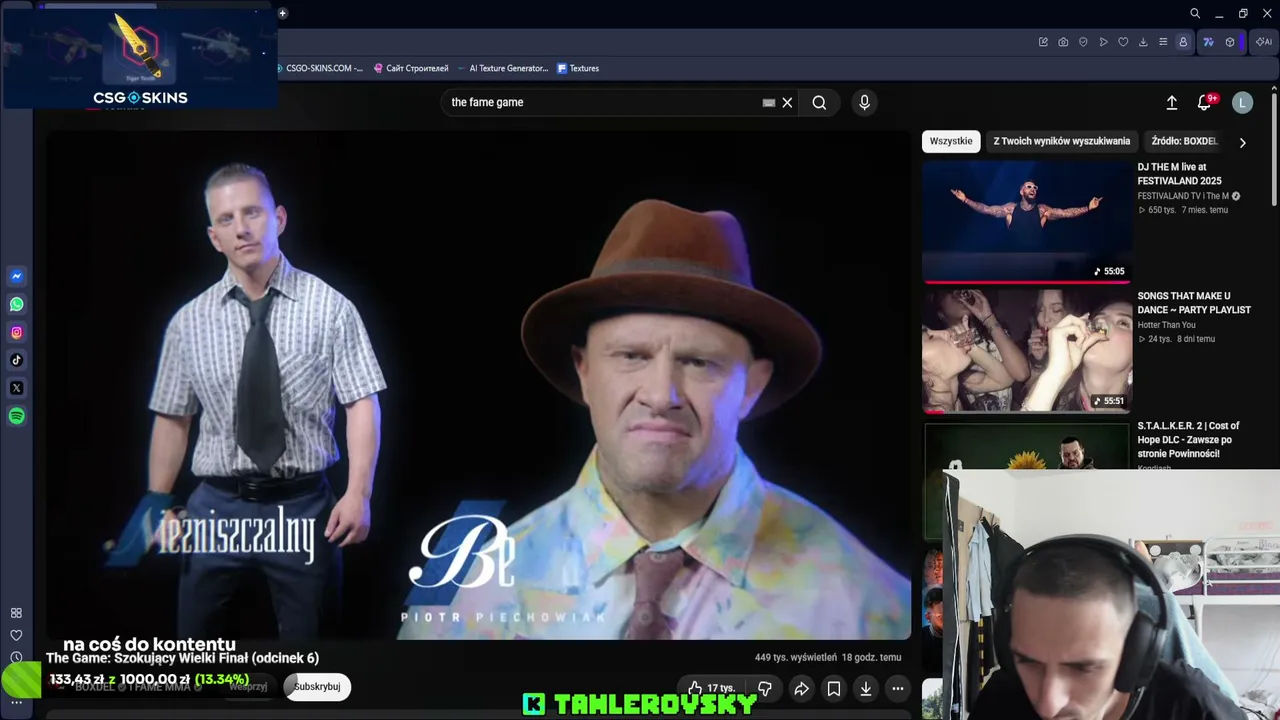Screen dimensions: 1280x720
Task: Select the "Źródło: BOXDEL" chip
Action: pos(1184,141)
